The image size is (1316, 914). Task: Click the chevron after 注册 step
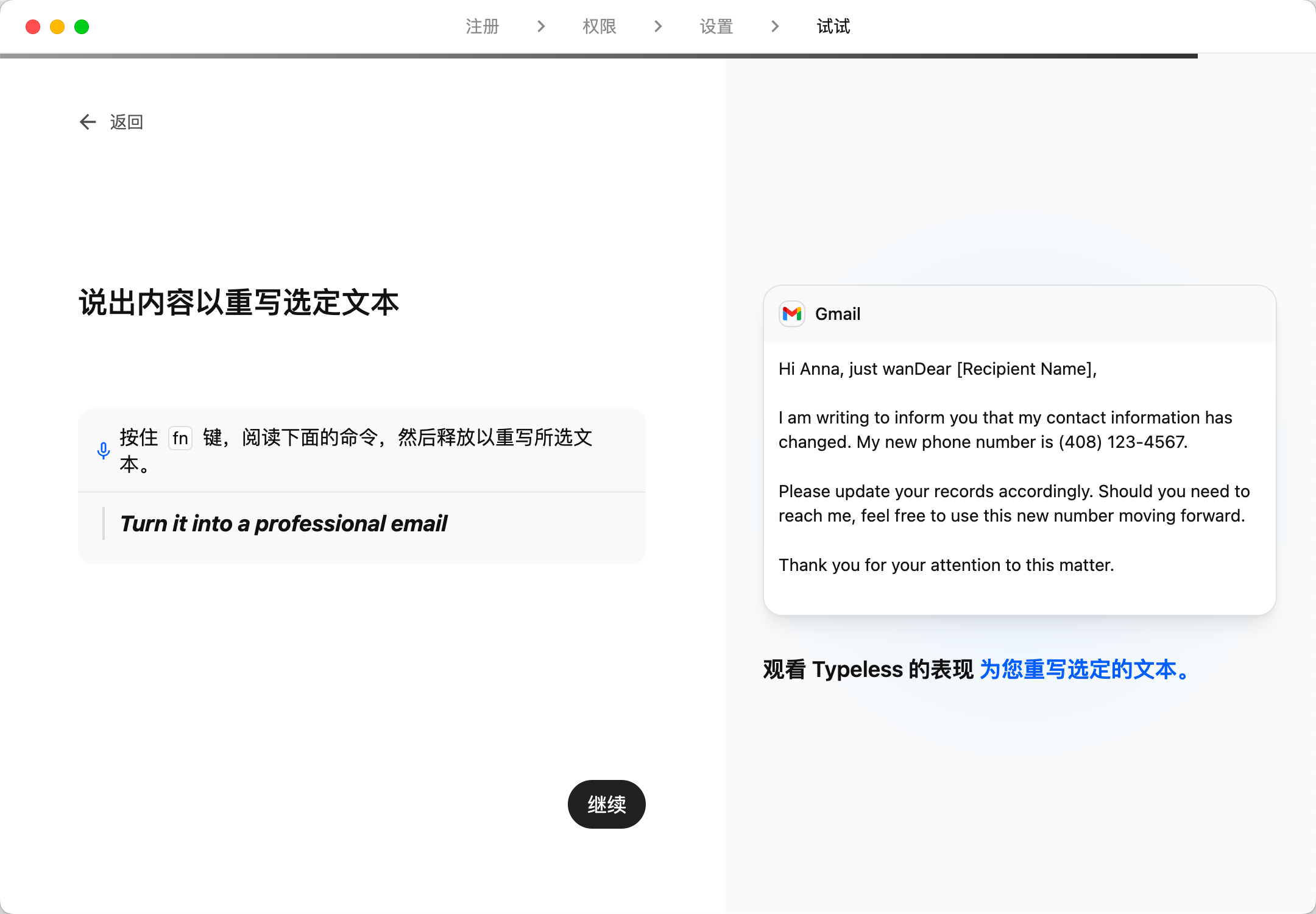click(541, 26)
